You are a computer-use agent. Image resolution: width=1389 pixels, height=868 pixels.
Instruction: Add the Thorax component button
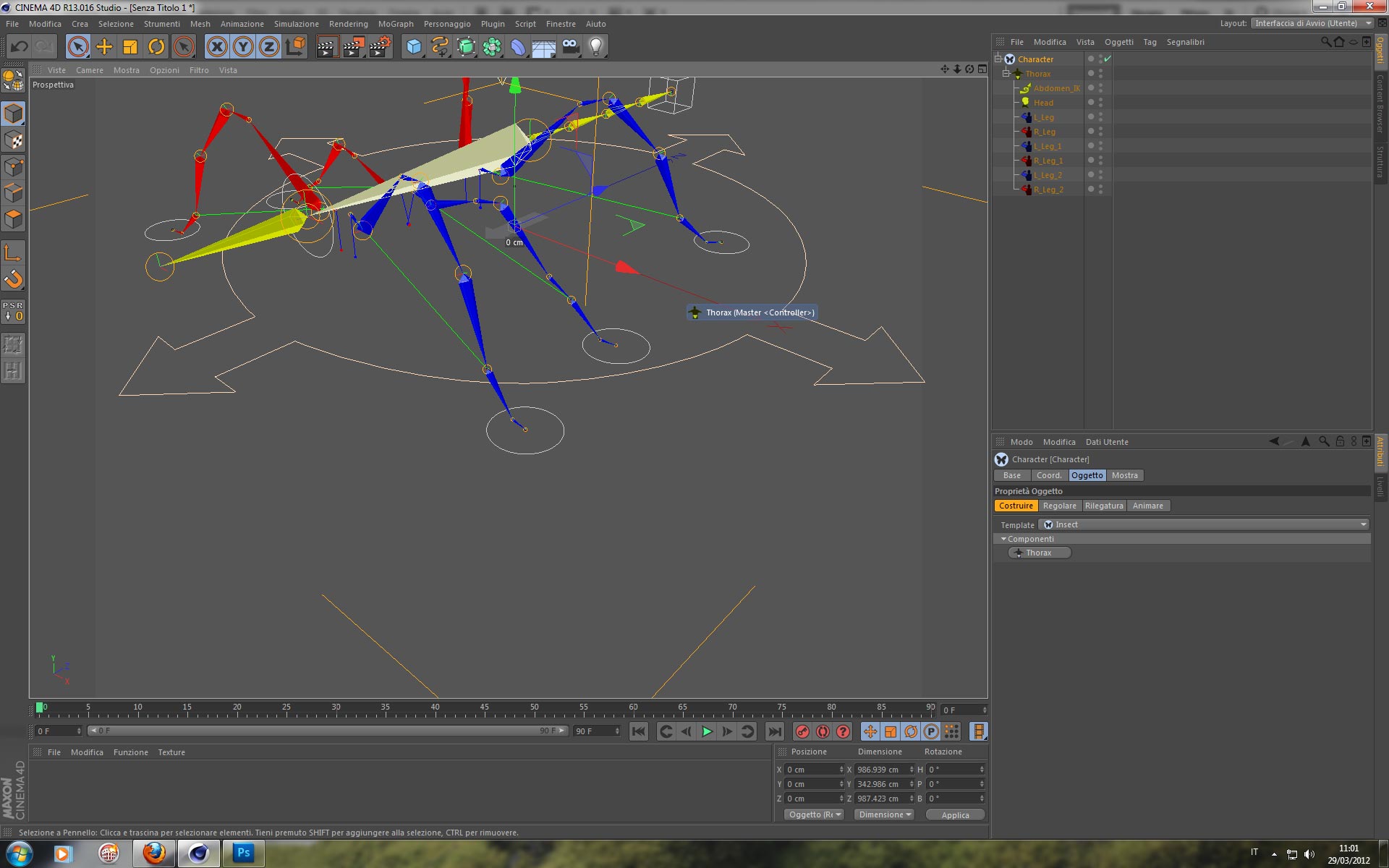[1039, 553]
